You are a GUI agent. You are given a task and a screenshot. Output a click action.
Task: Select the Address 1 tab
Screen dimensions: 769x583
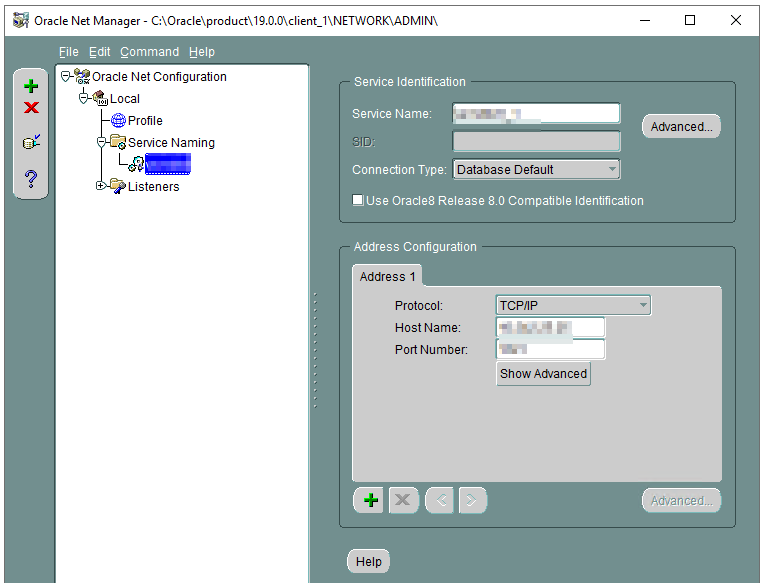[387, 277]
